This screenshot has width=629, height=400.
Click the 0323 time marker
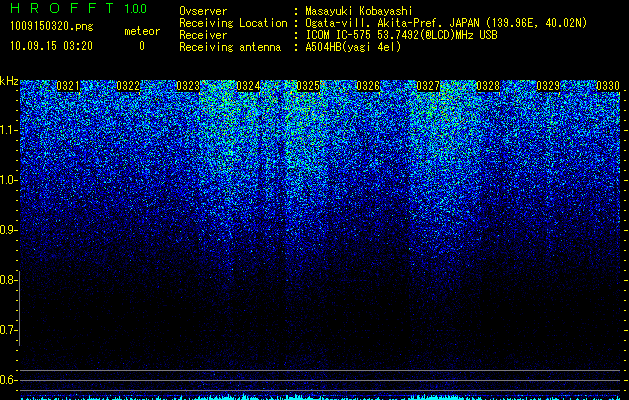[188, 86]
